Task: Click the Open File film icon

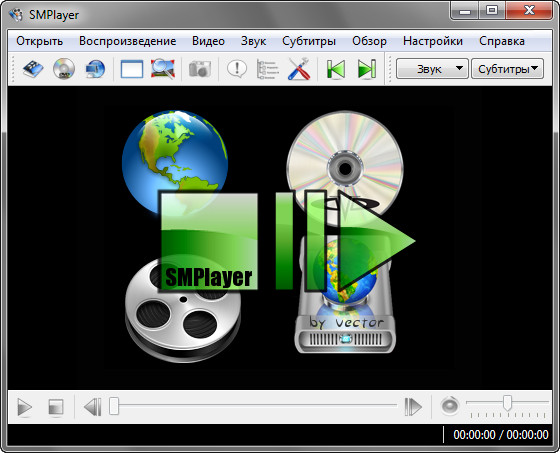Action: pyautogui.click(x=33, y=69)
